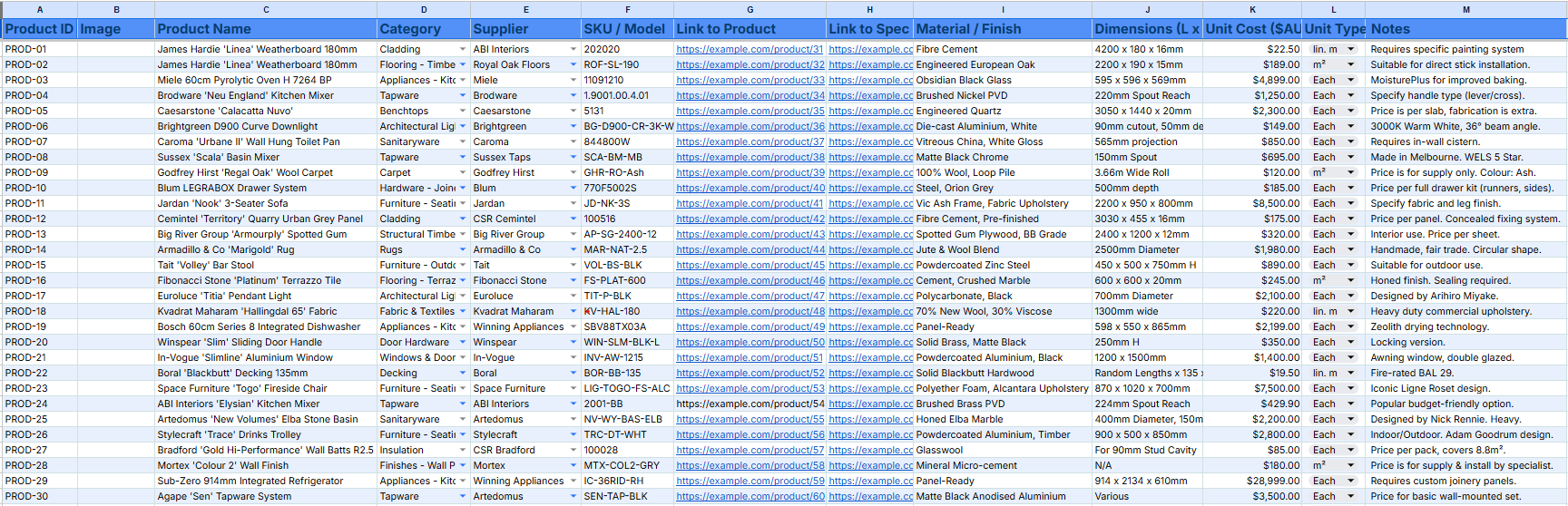The height and width of the screenshot is (506, 1568).
Task: Open Category dropdown for PROD-14 Rugs
Action: point(463,250)
